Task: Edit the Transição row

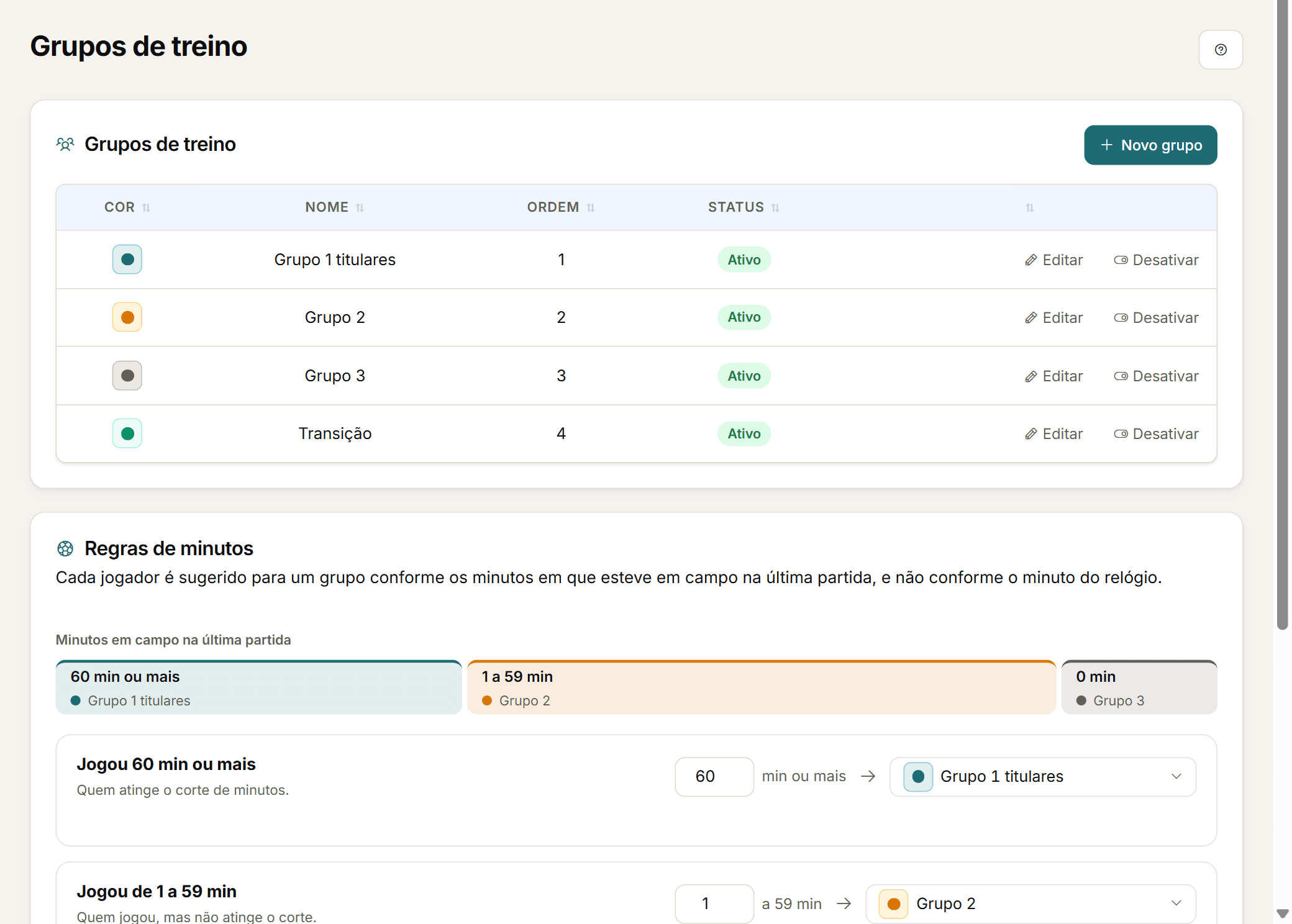Action: coord(1053,433)
